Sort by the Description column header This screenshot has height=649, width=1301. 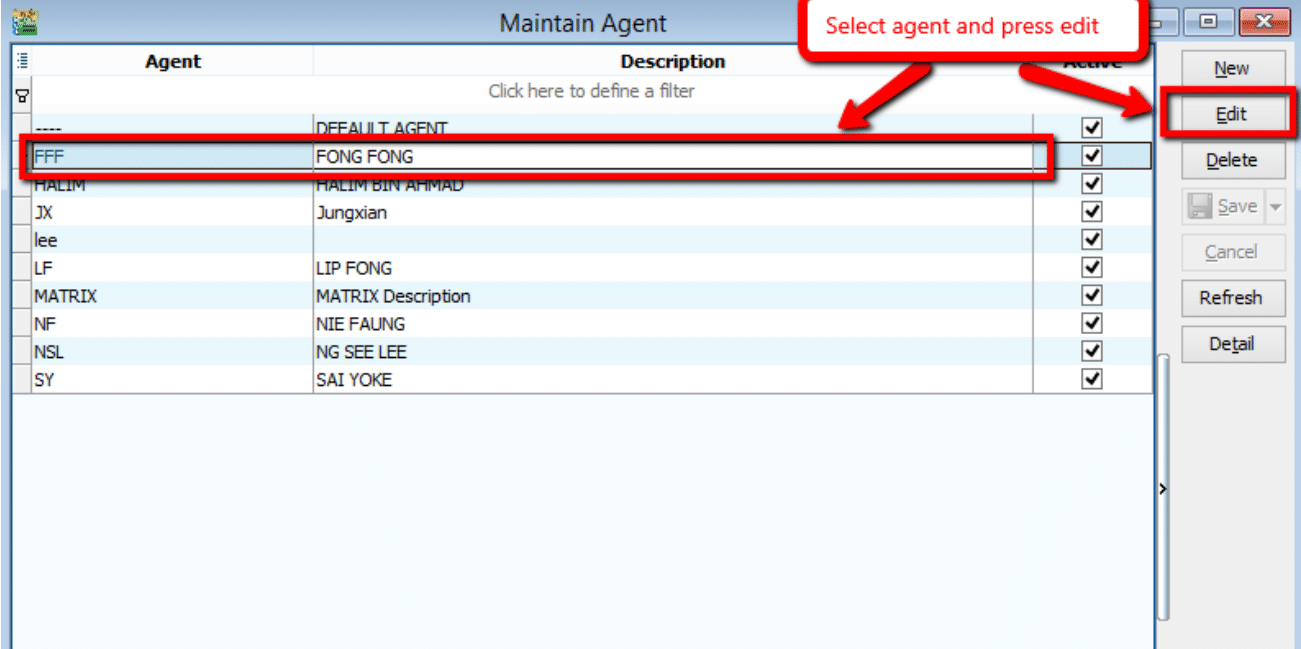[672, 62]
